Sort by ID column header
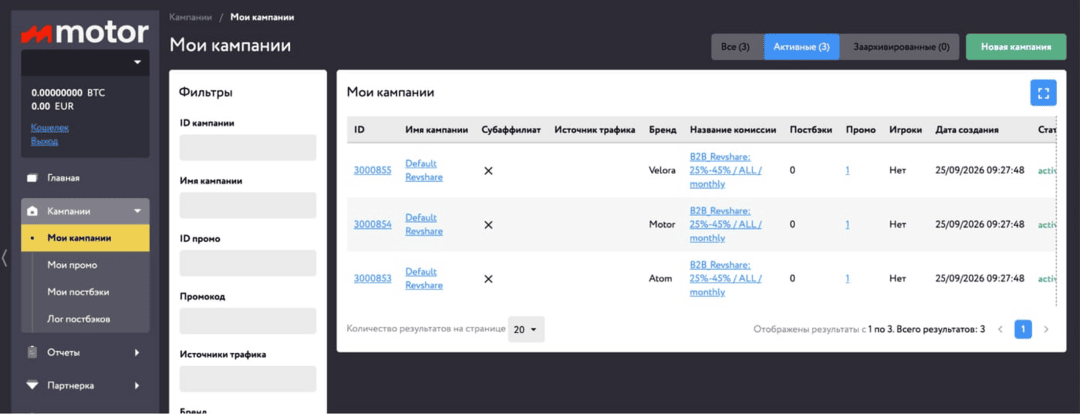The width and height of the screenshot is (1080, 414). [359, 130]
